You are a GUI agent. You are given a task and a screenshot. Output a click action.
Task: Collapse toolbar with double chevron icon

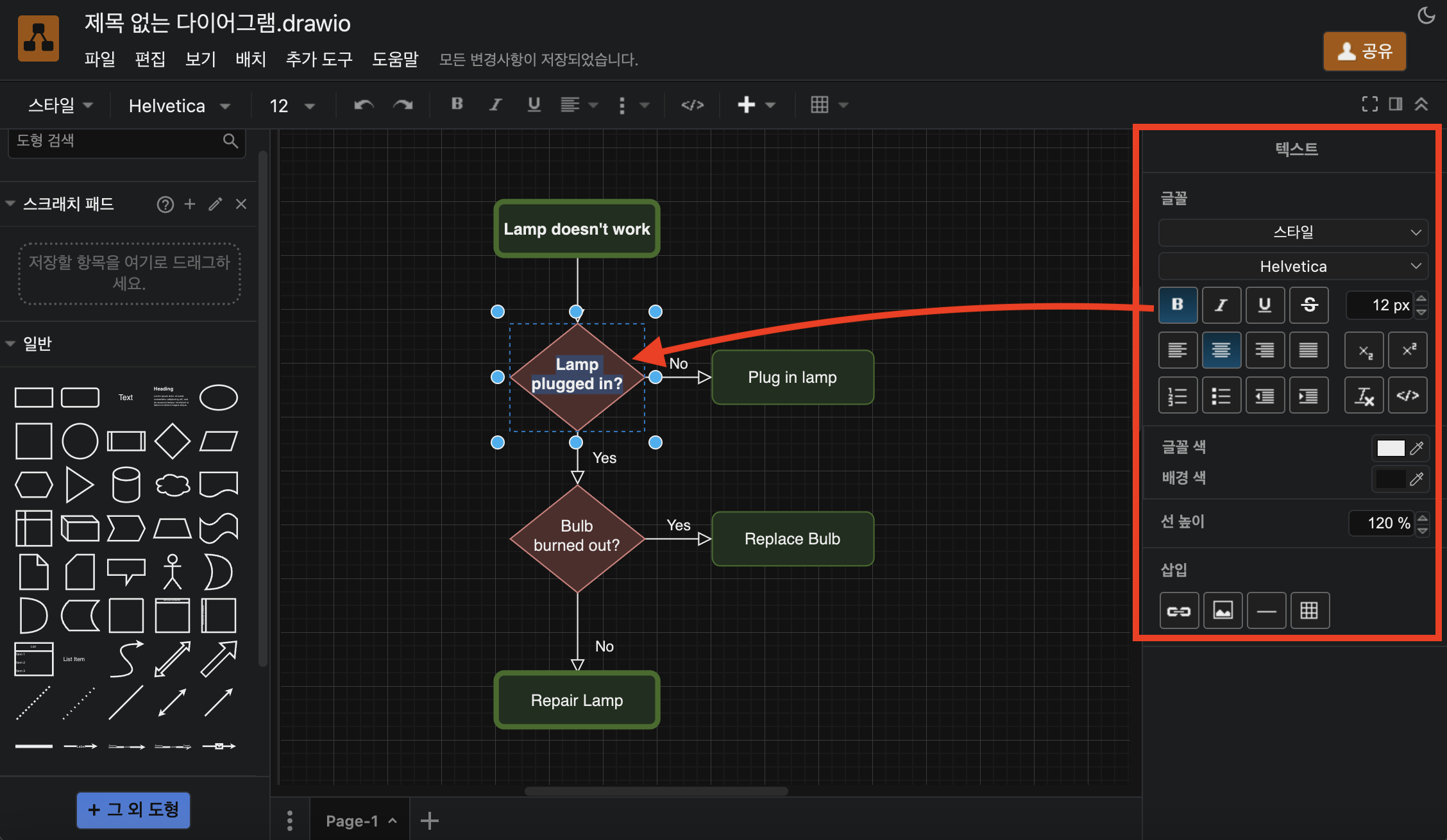coord(1421,104)
